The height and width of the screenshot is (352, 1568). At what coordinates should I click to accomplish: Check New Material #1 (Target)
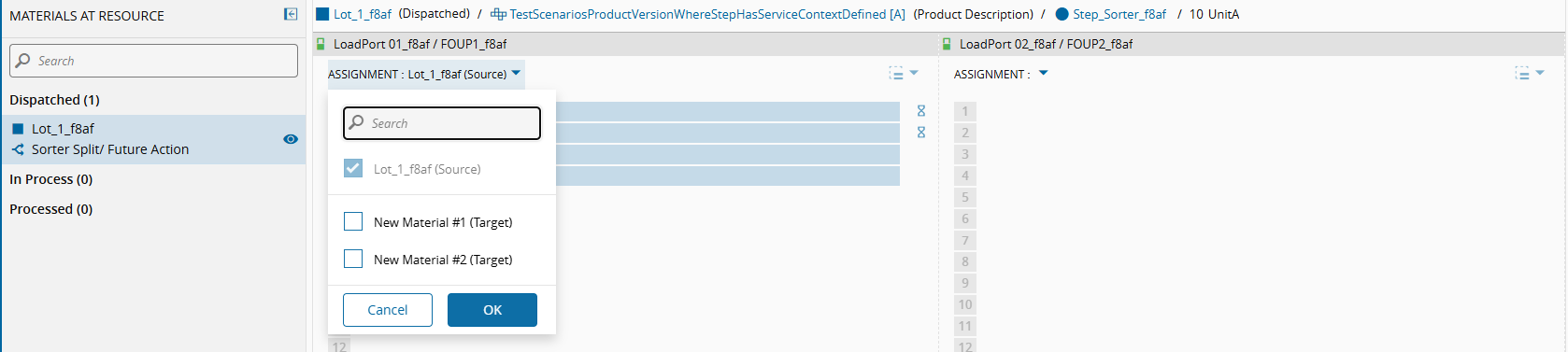point(353,221)
